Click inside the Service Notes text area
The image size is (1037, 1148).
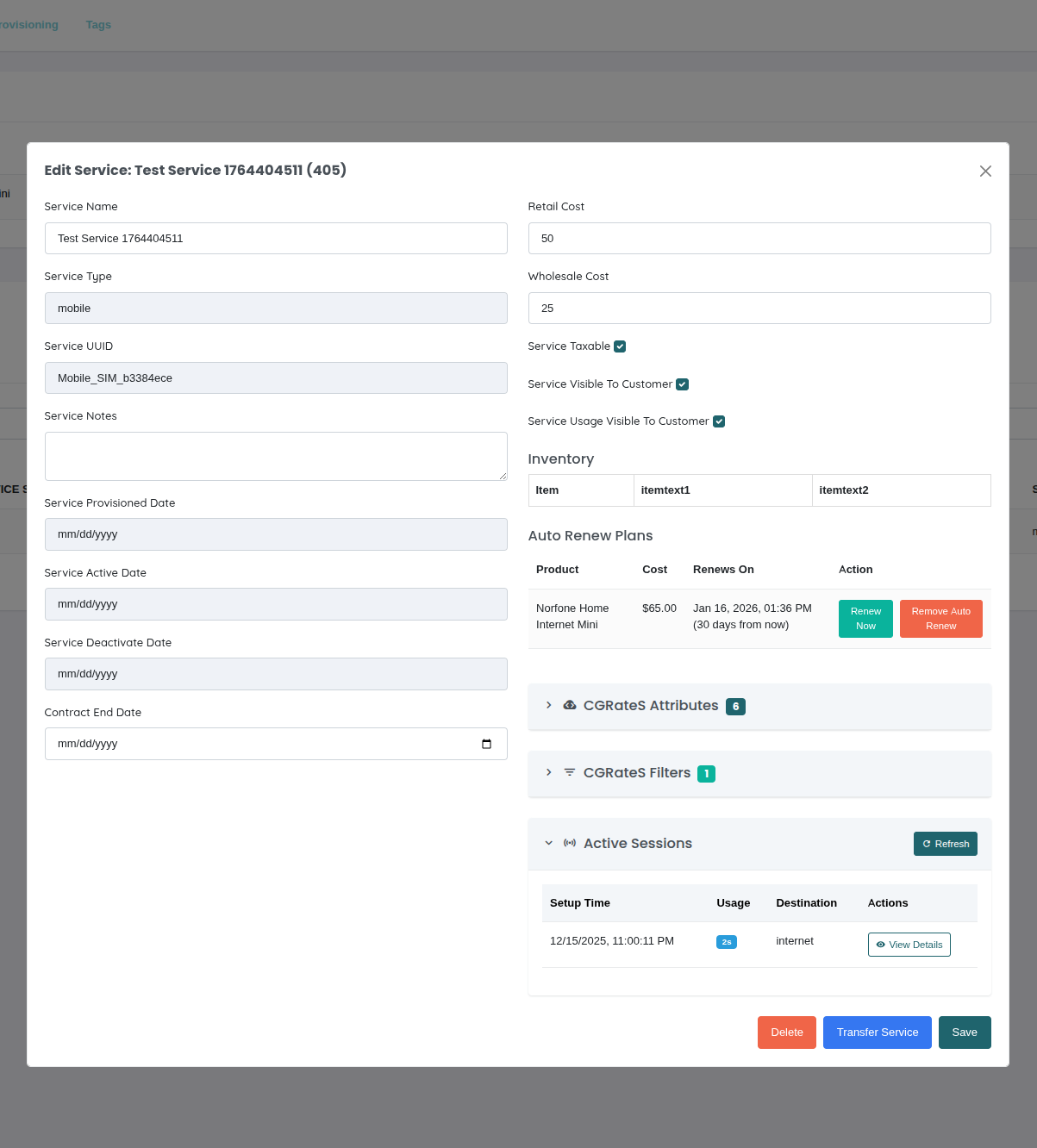[x=276, y=456]
